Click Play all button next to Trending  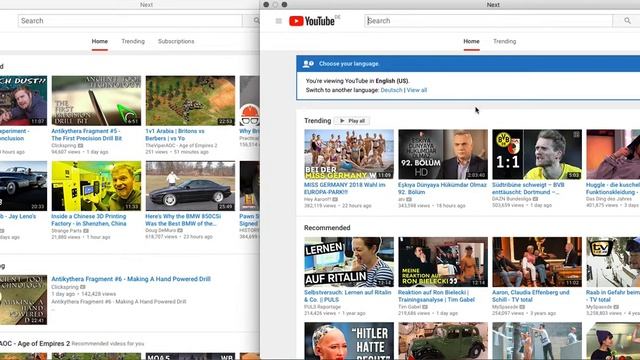pyautogui.click(x=352, y=121)
